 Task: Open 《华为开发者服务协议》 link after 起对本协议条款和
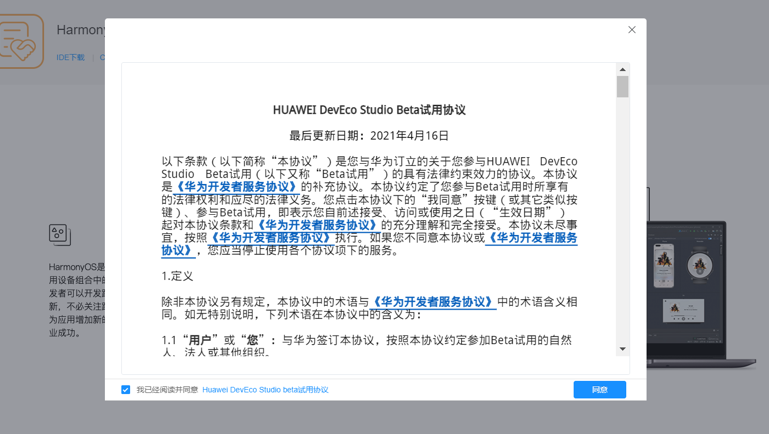(x=317, y=225)
